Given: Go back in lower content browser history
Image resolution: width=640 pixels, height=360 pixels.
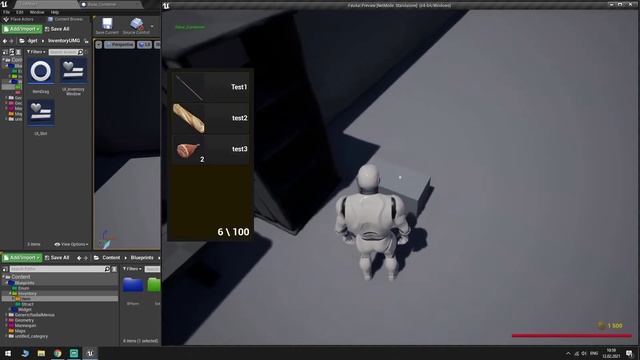Looking at the screenshot, I should point(79,258).
